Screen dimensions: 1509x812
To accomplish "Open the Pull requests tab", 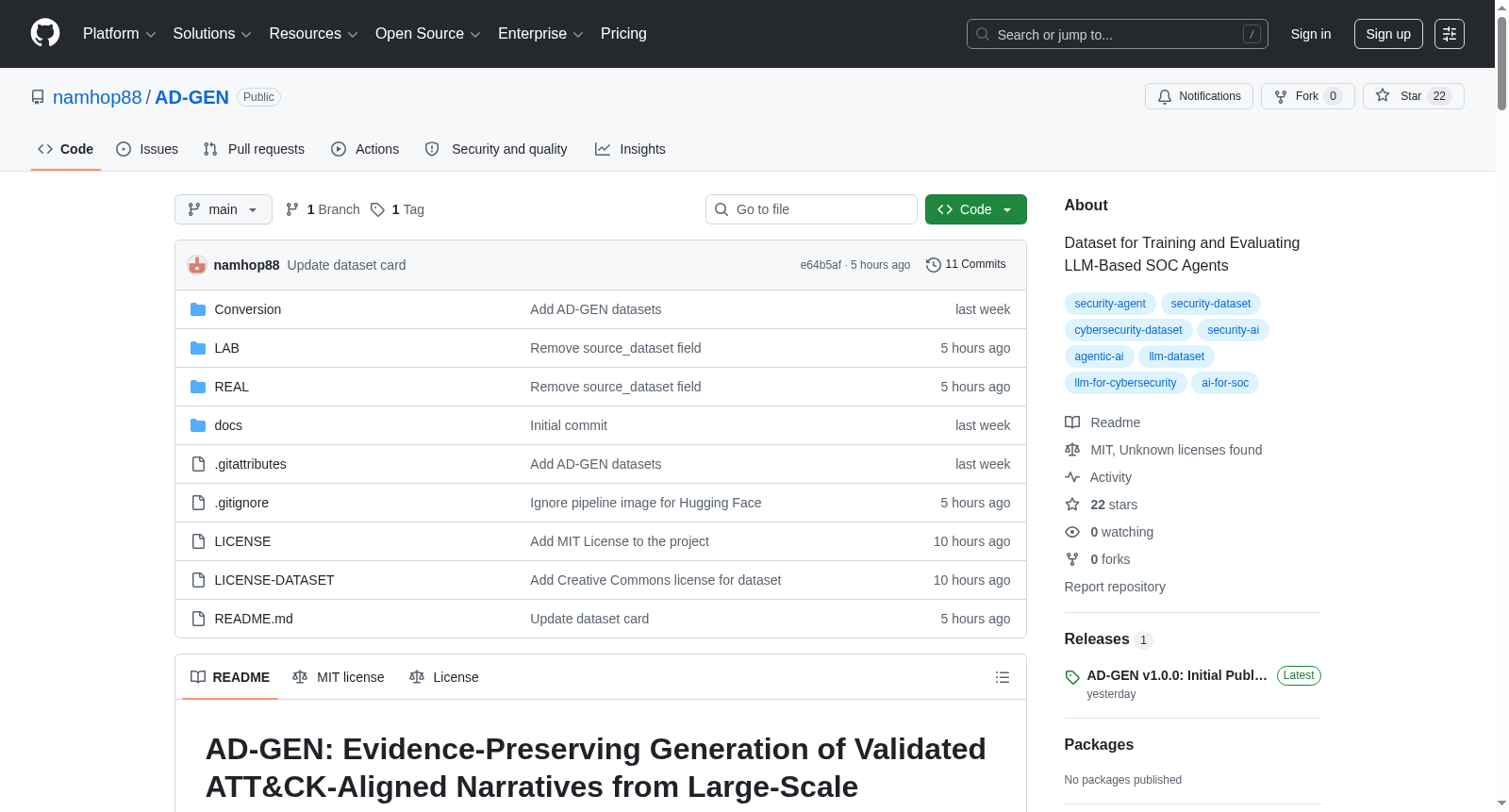I will [254, 149].
